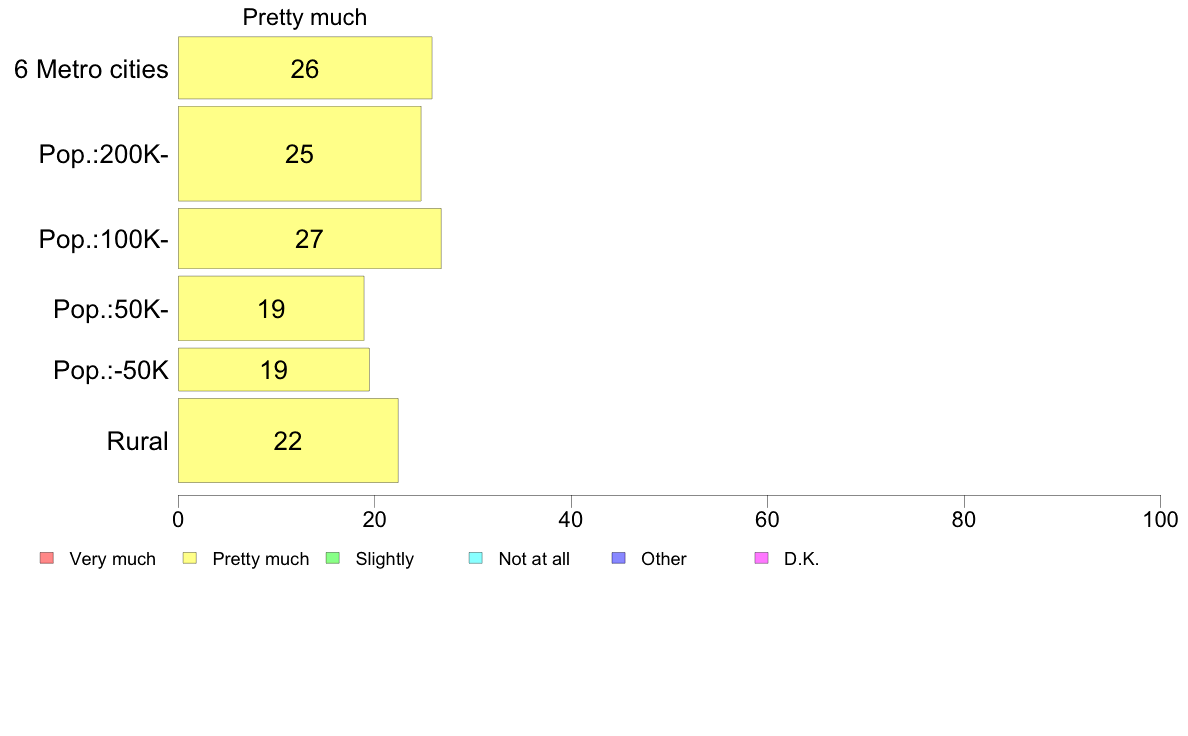Select the Pop.:100K- bar showing 27
Screen dimensions: 1188x736
pos(310,239)
